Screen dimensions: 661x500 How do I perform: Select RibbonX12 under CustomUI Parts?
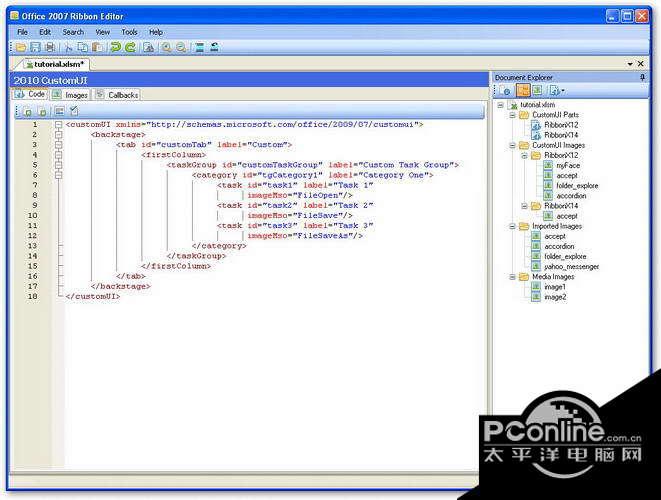[561, 125]
